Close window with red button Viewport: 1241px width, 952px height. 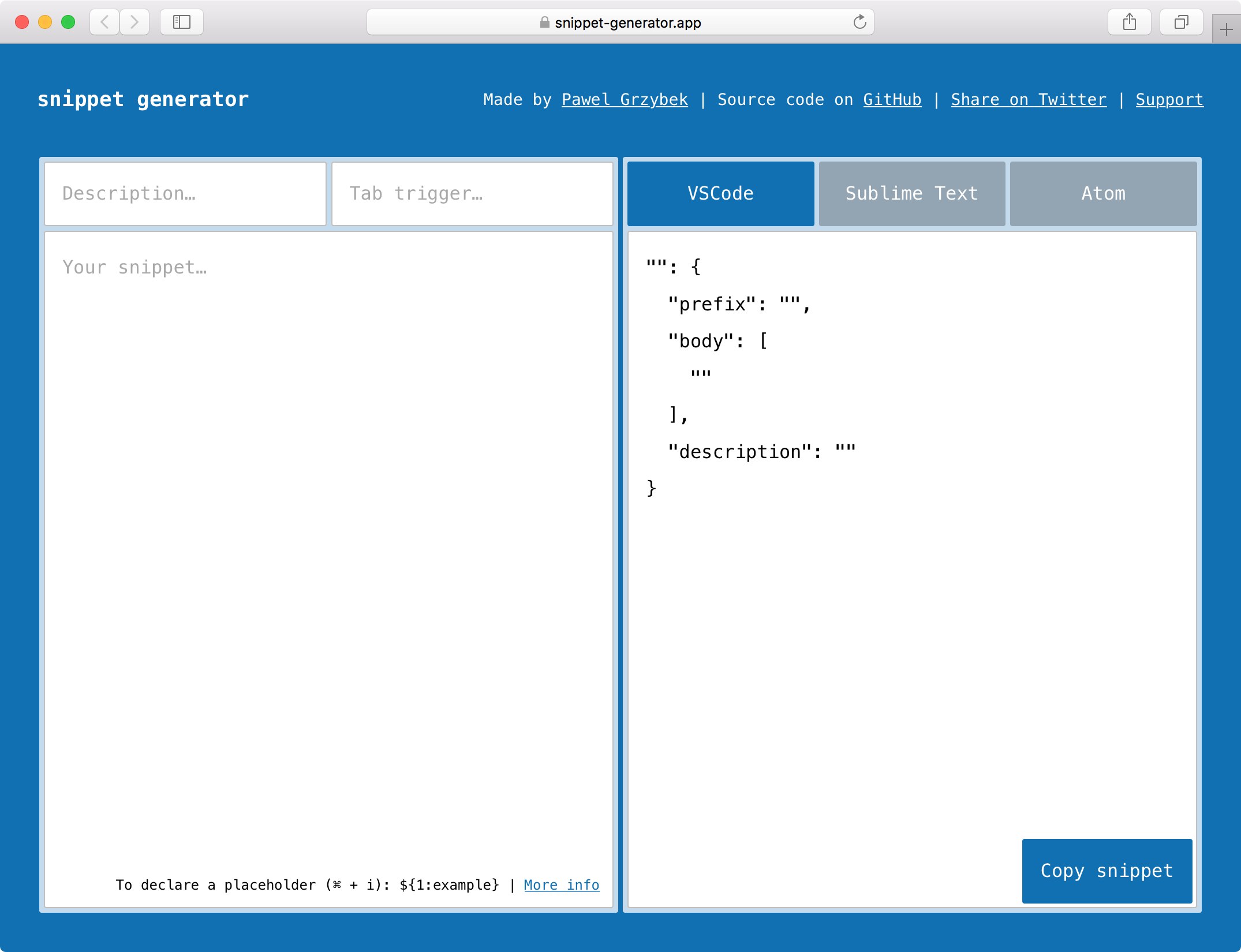[22, 22]
